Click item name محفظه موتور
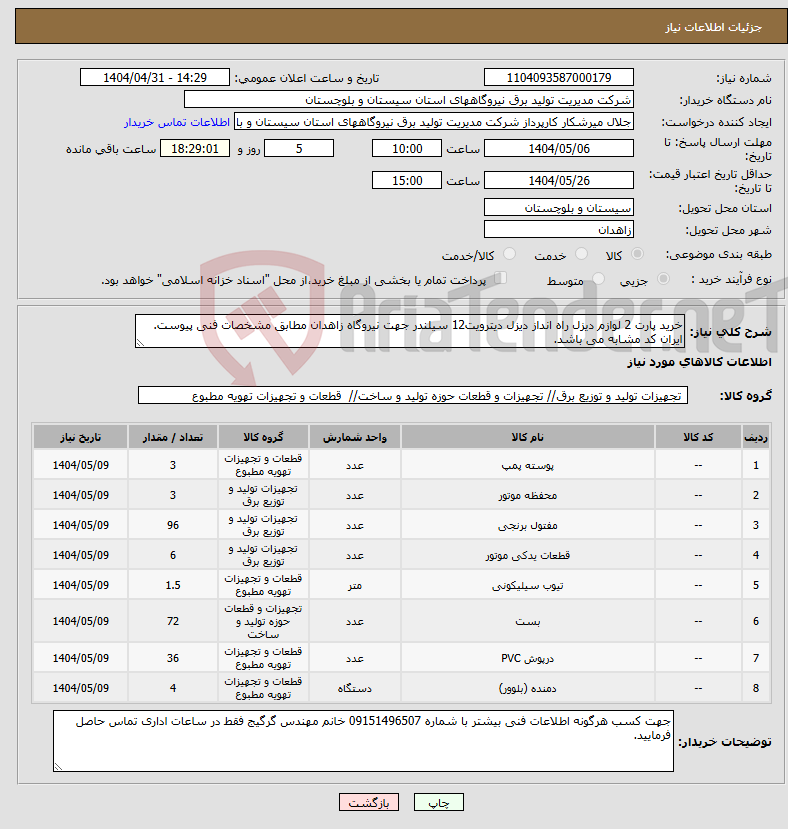The image size is (788, 829). [527, 495]
